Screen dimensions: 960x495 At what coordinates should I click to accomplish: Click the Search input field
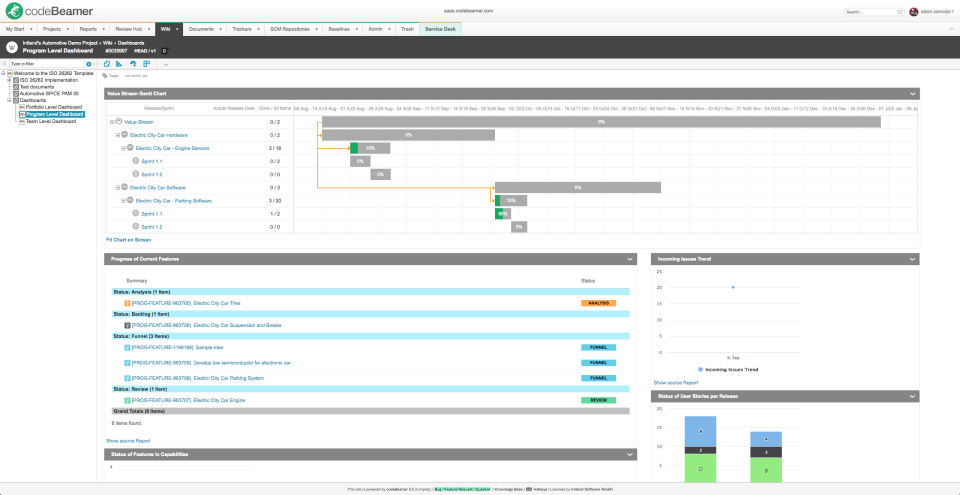click(x=870, y=12)
